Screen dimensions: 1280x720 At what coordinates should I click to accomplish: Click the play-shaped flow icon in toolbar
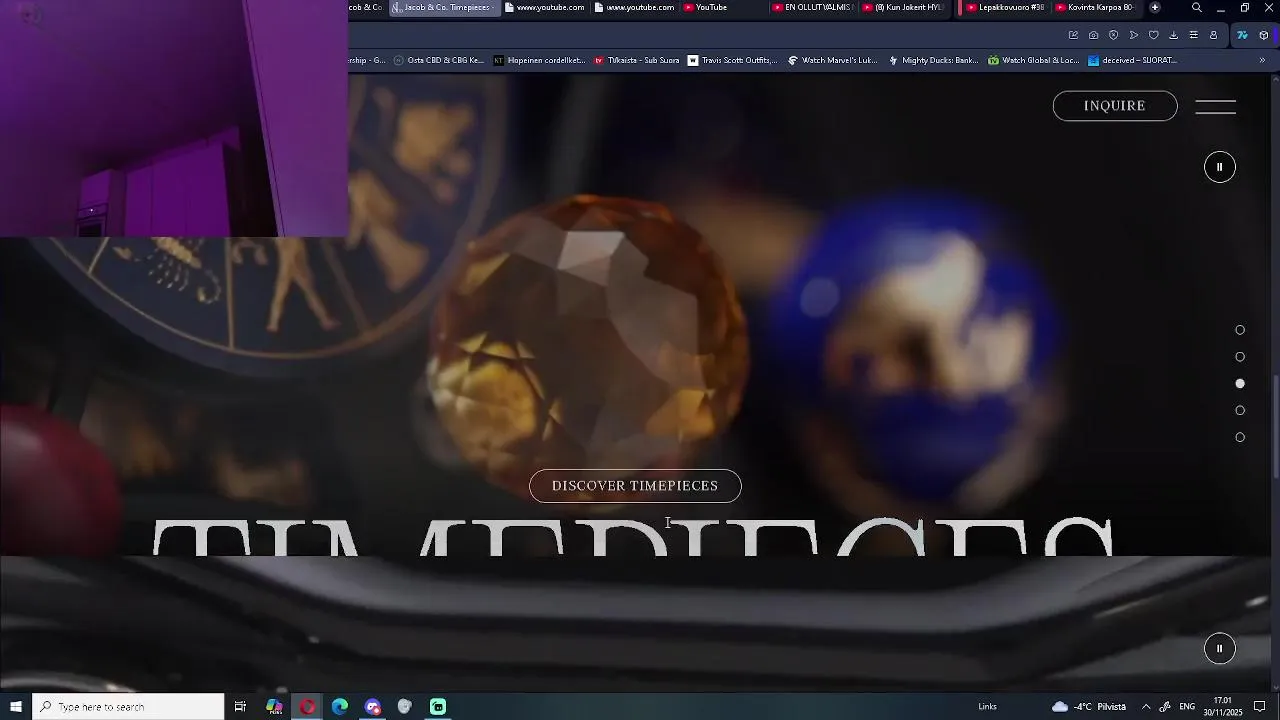click(x=1134, y=35)
